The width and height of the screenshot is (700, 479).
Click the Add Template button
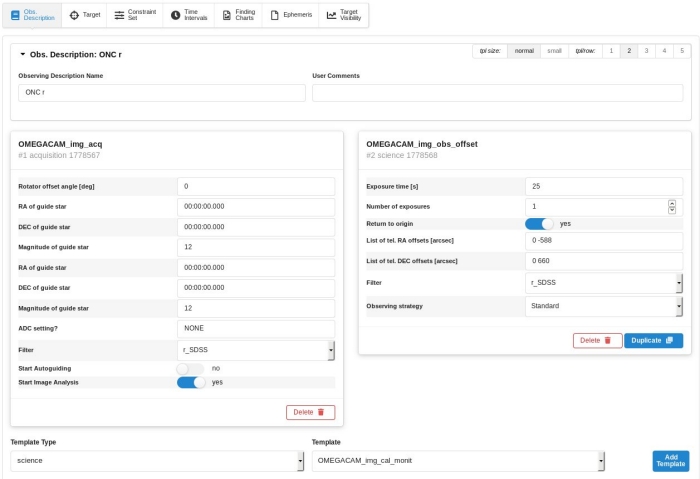(670, 461)
